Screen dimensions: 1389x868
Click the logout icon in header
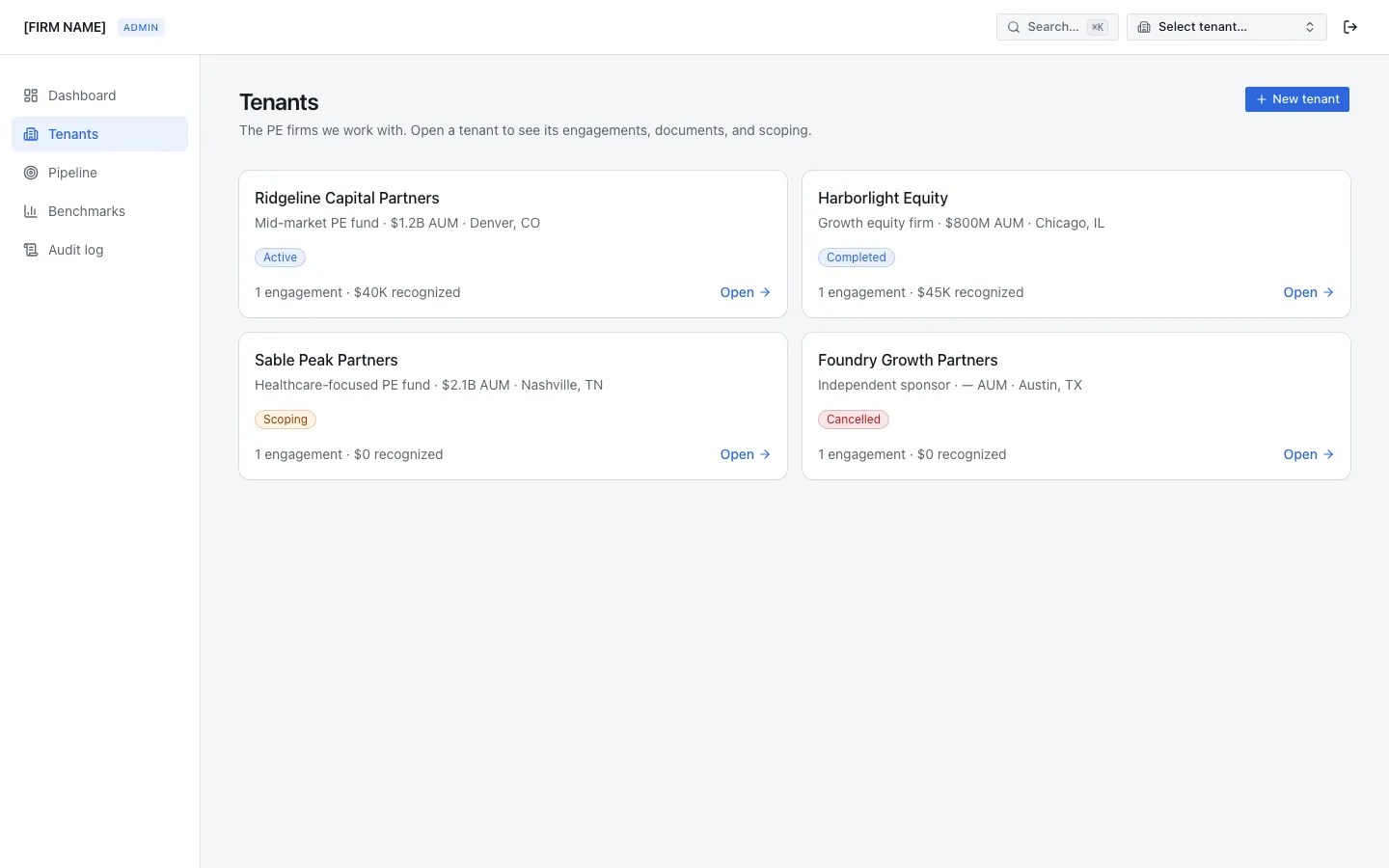tap(1350, 27)
